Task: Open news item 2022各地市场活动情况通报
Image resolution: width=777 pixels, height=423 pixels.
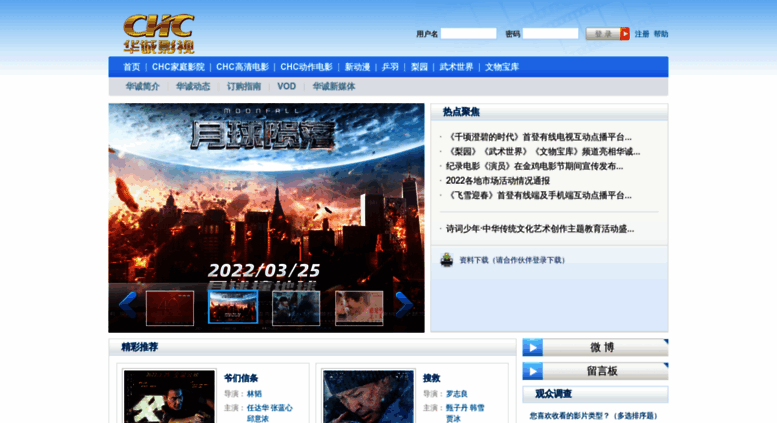Action: point(498,181)
